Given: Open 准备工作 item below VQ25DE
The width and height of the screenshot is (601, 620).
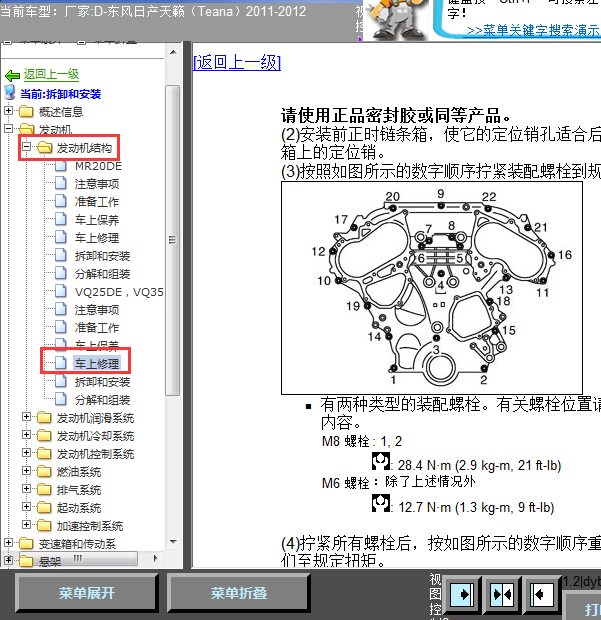Looking at the screenshot, I should pyautogui.click(x=97, y=328).
